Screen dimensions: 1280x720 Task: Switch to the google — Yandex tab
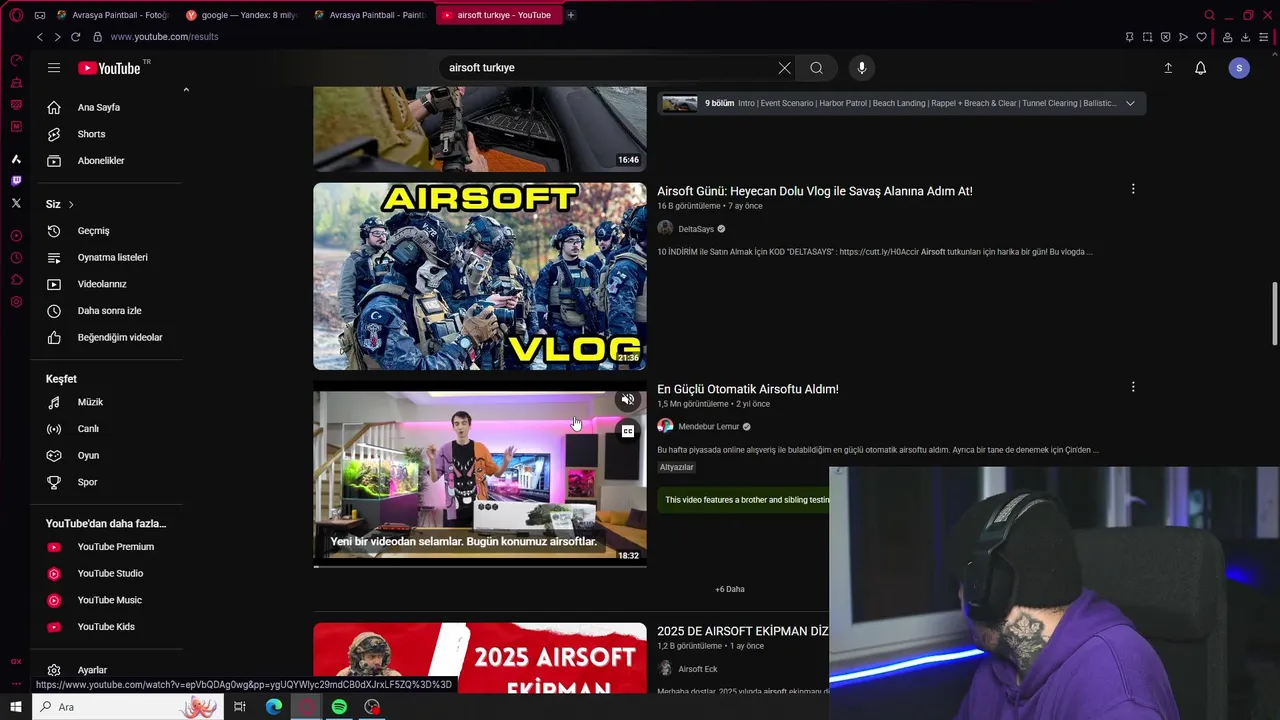pos(243,15)
